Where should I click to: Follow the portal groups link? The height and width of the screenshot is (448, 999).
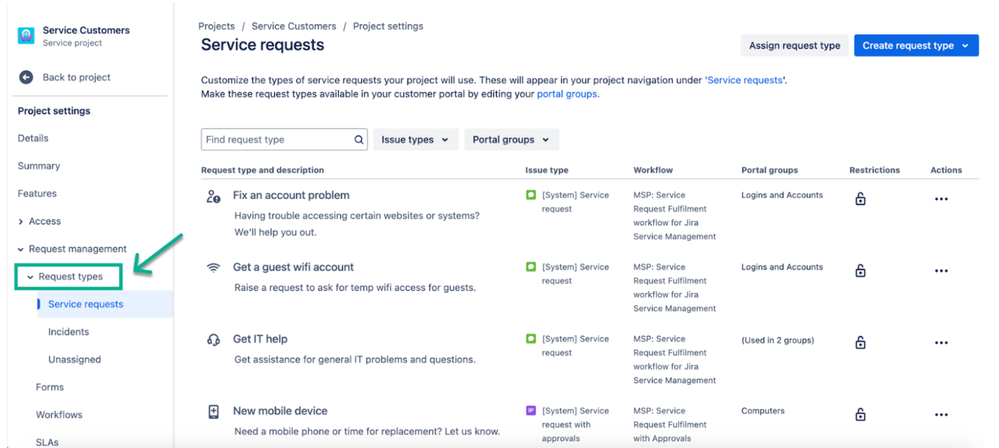567,94
